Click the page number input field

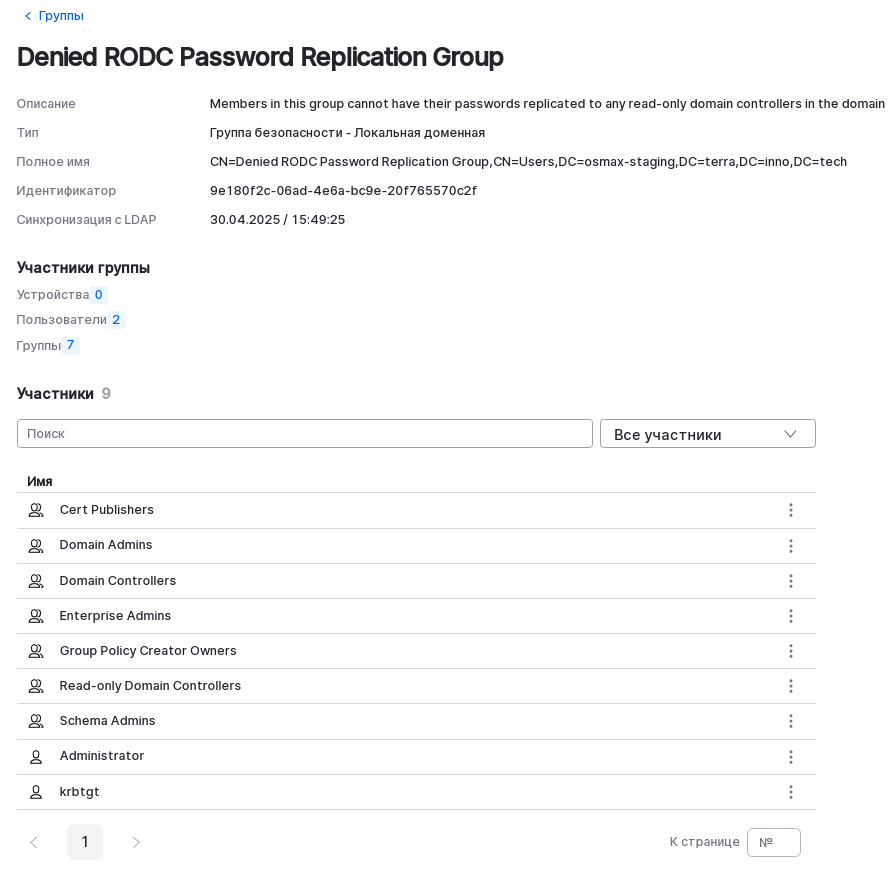[x=773, y=843]
